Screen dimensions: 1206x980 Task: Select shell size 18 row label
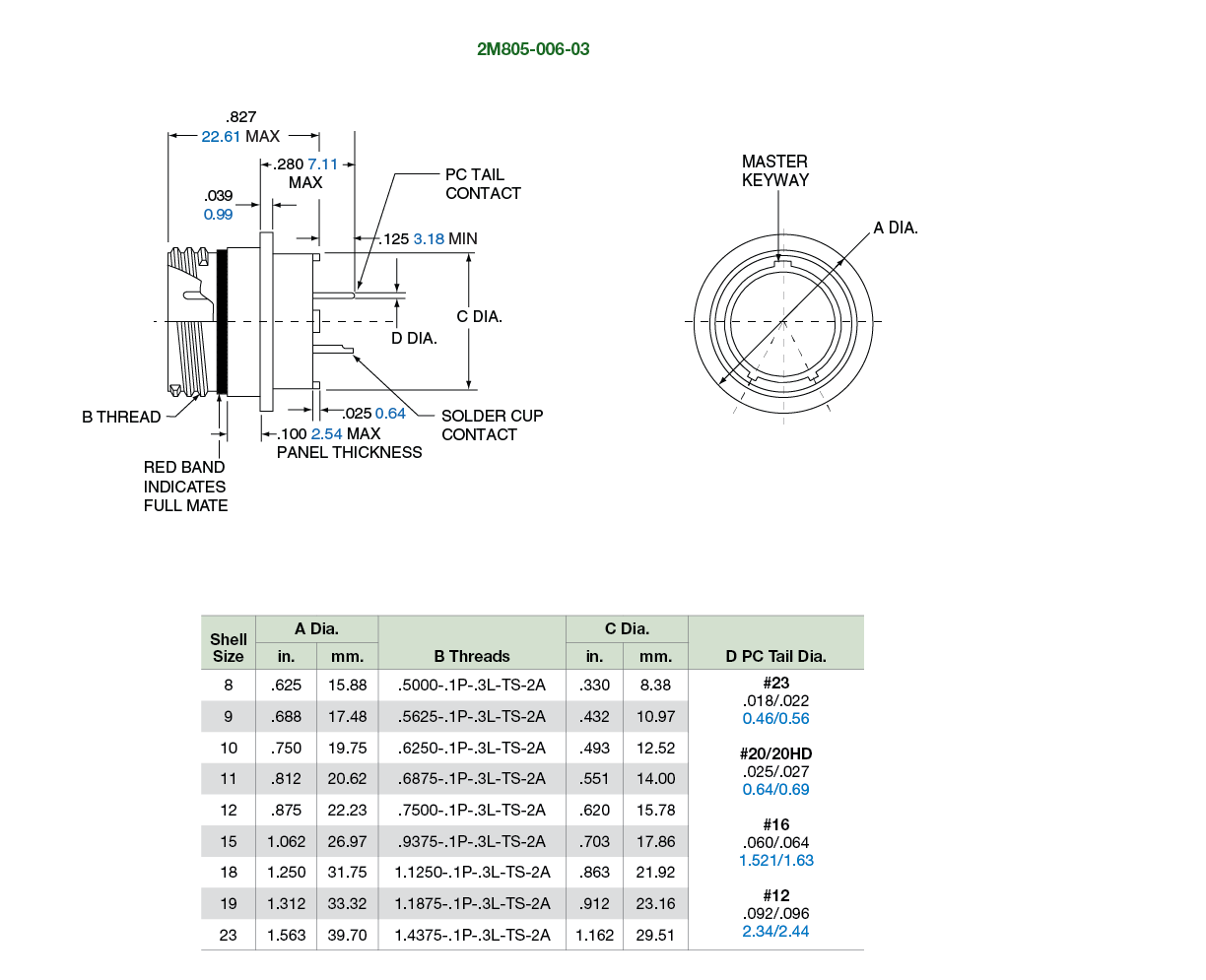[229, 872]
